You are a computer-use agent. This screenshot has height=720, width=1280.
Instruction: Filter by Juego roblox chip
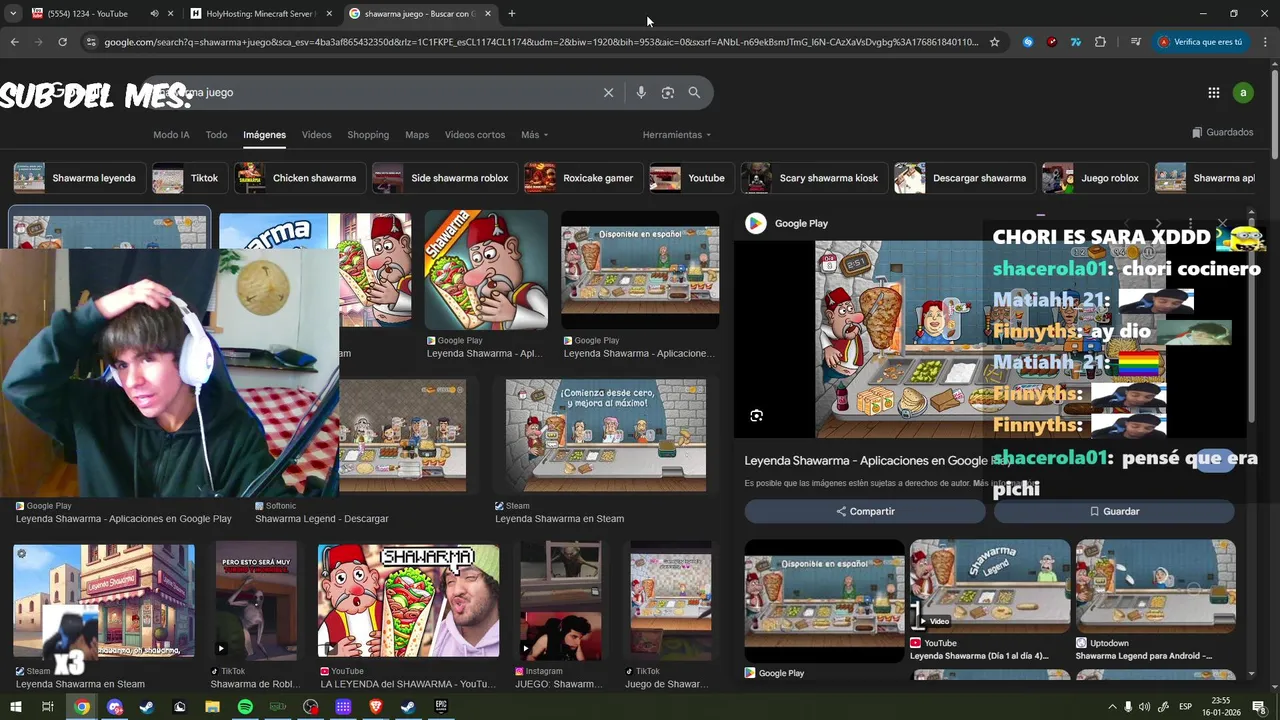click(1095, 178)
